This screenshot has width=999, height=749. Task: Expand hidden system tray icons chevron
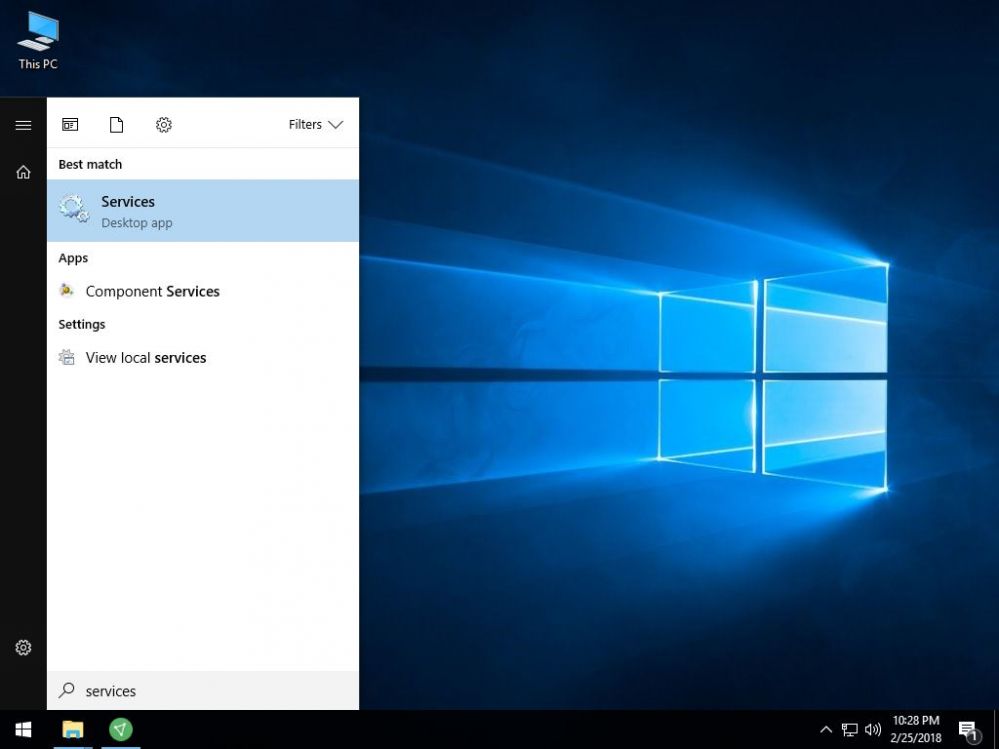(x=826, y=729)
